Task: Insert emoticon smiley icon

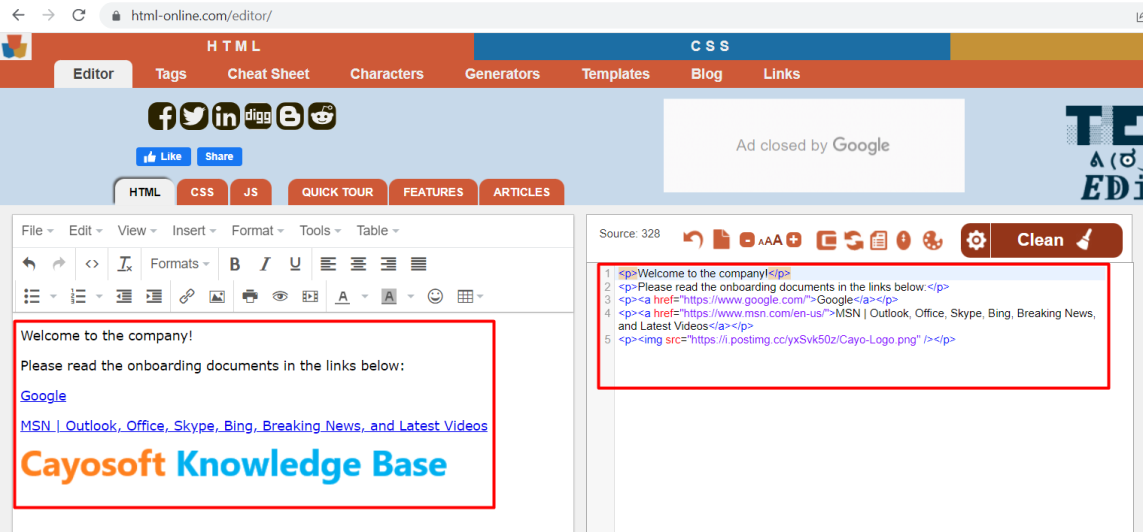Action: tap(435, 296)
